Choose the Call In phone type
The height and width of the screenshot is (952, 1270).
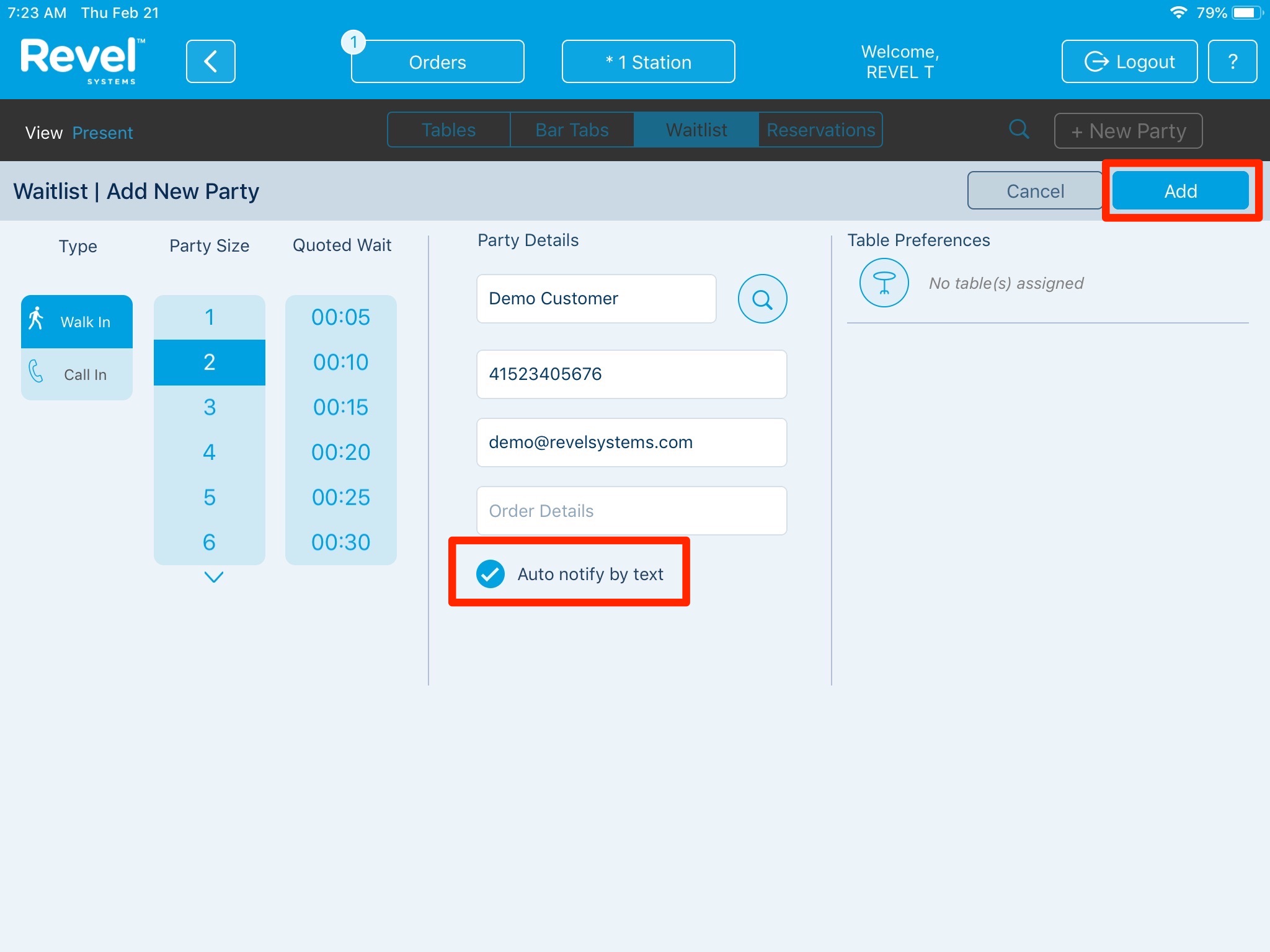click(x=77, y=374)
